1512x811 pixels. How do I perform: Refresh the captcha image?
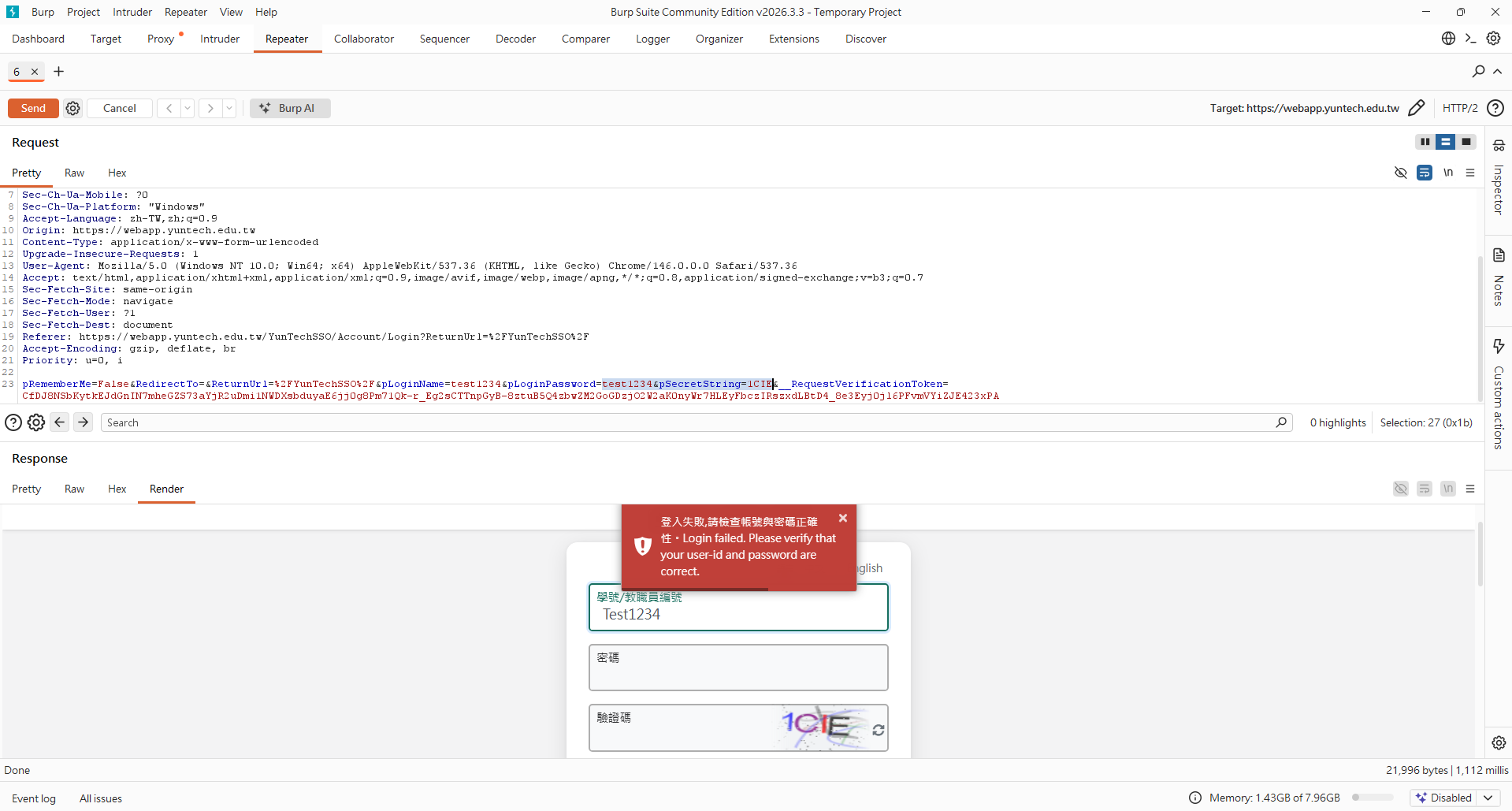(x=878, y=731)
